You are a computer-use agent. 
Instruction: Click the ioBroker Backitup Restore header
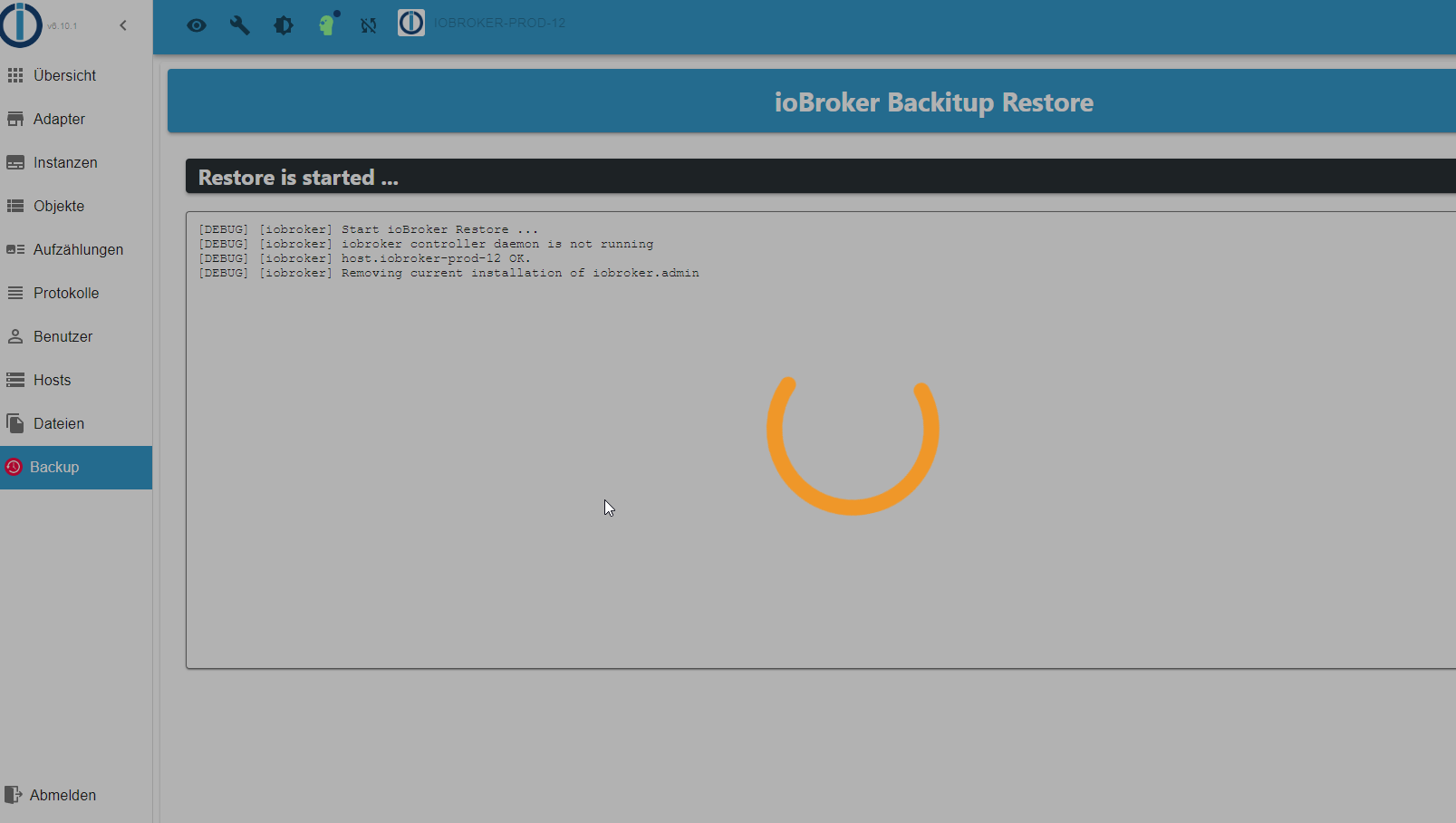point(934,102)
